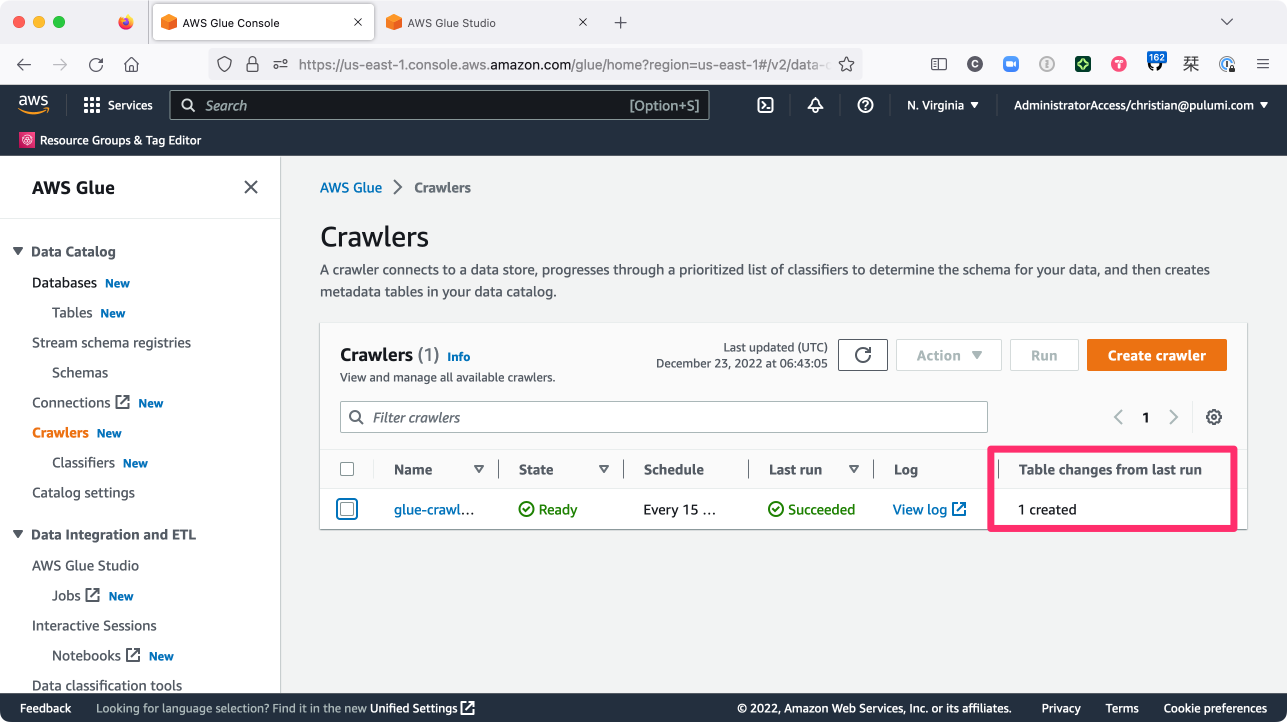This screenshot has height=722, width=1287.
Task: Open the N. Virginia region dropdown
Action: coord(942,105)
